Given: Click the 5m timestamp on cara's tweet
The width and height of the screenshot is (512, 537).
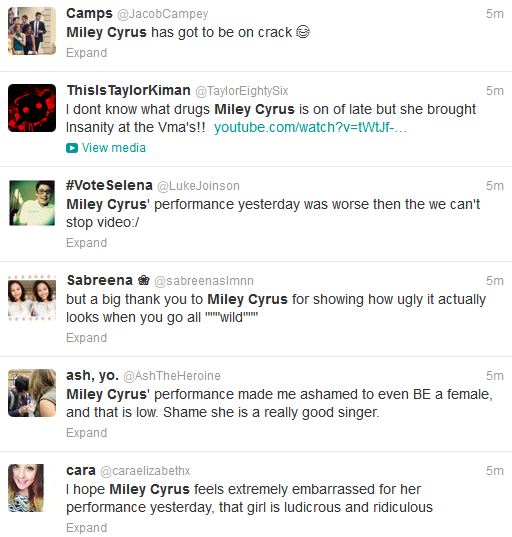Looking at the screenshot, I should tap(495, 471).
